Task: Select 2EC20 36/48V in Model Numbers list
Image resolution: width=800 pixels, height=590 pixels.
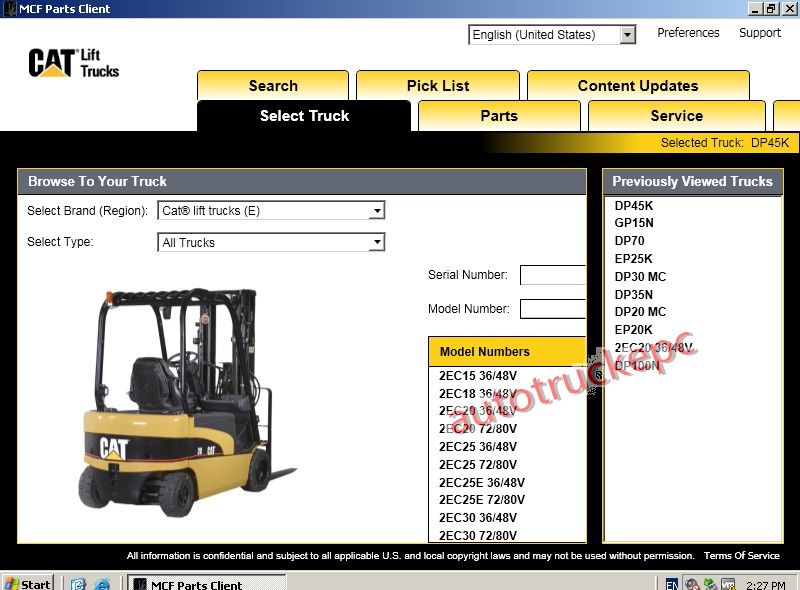Action: (x=478, y=411)
